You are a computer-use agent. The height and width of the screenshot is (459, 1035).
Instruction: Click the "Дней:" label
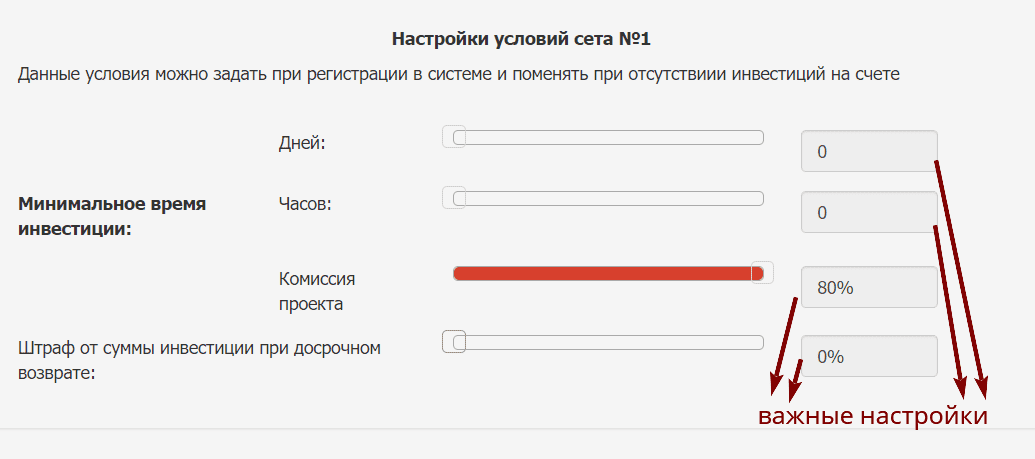[302, 143]
